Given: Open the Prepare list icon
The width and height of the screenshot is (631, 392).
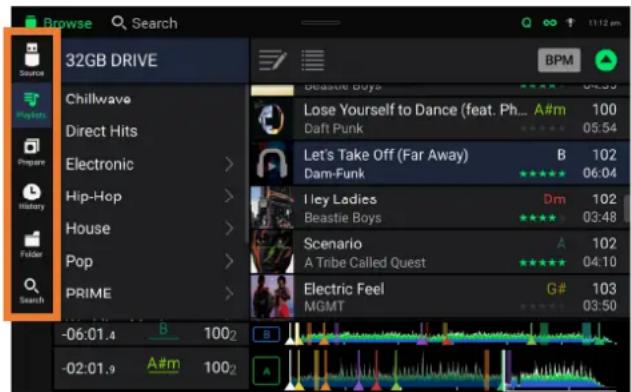Looking at the screenshot, I should 32,152.
